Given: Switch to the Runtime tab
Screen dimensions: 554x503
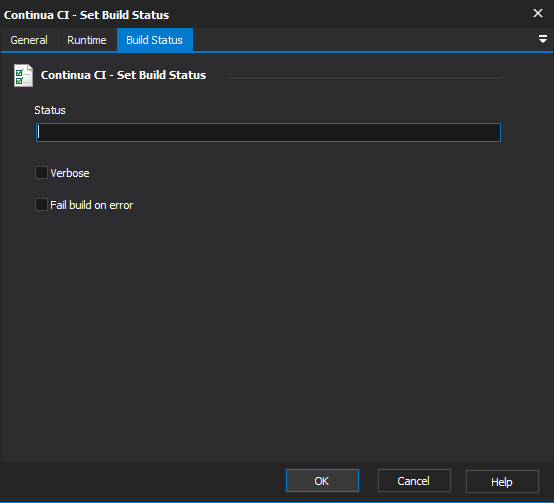Looking at the screenshot, I should [87, 40].
